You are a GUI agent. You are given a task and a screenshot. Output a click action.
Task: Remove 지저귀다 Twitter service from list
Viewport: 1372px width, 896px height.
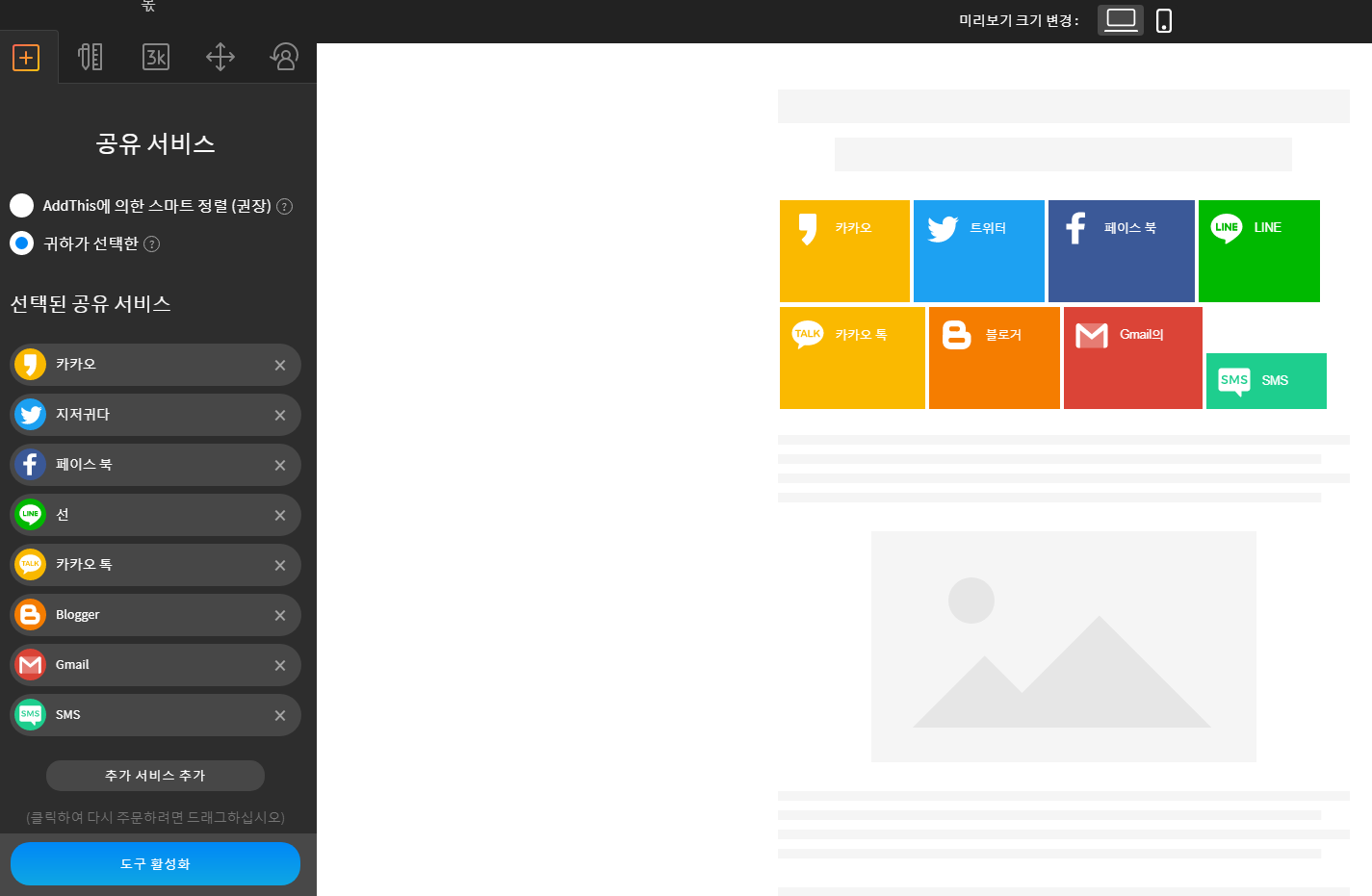(x=280, y=416)
